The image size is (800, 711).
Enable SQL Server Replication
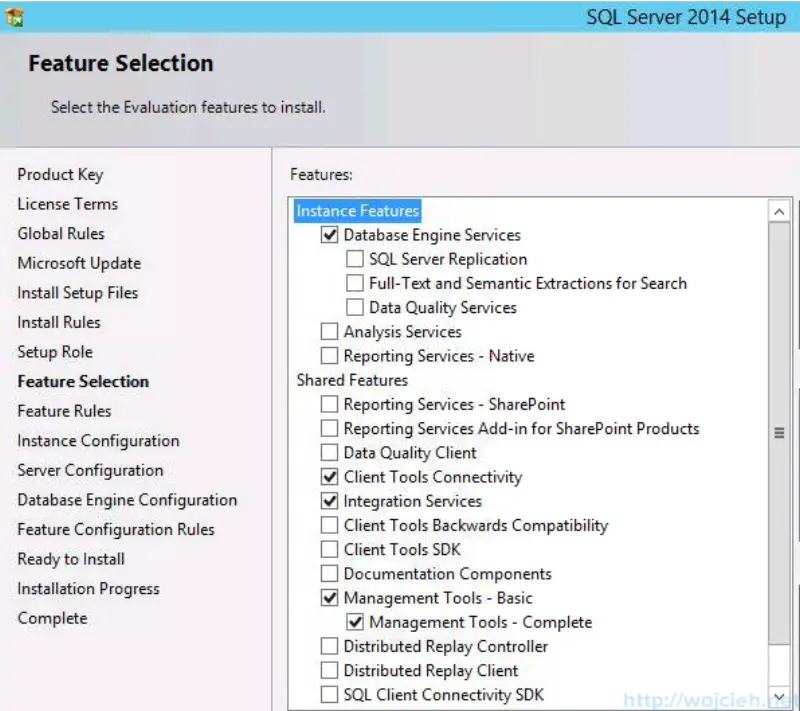(x=355, y=259)
